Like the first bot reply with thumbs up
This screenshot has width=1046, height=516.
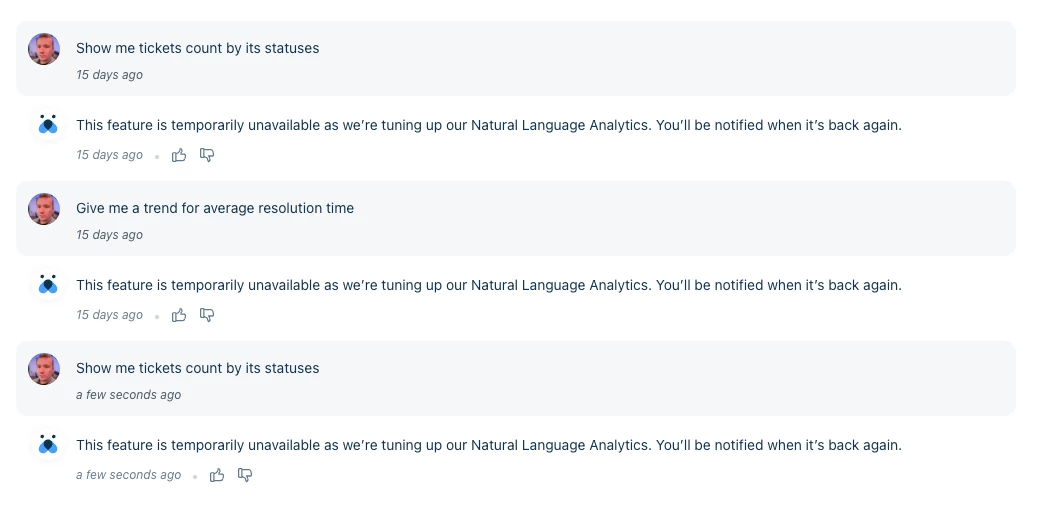[179, 155]
